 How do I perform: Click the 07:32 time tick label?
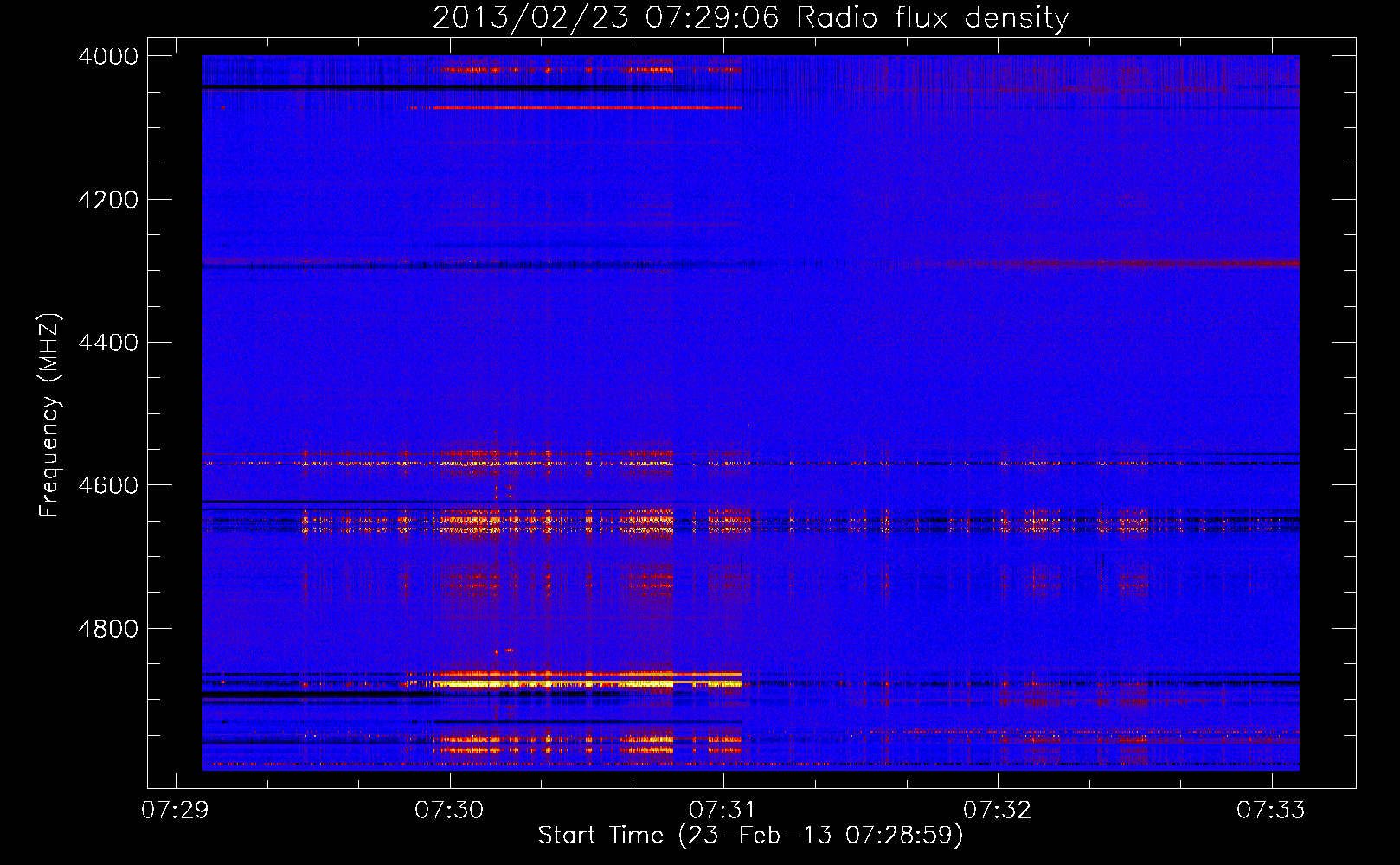click(997, 811)
